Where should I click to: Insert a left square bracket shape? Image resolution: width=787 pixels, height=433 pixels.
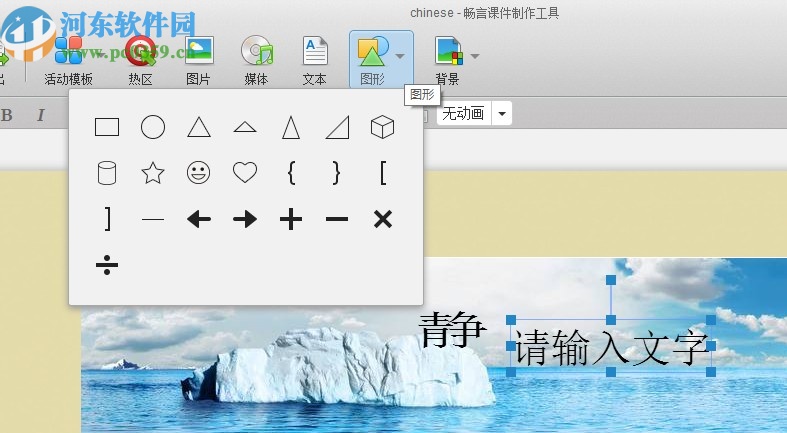383,173
